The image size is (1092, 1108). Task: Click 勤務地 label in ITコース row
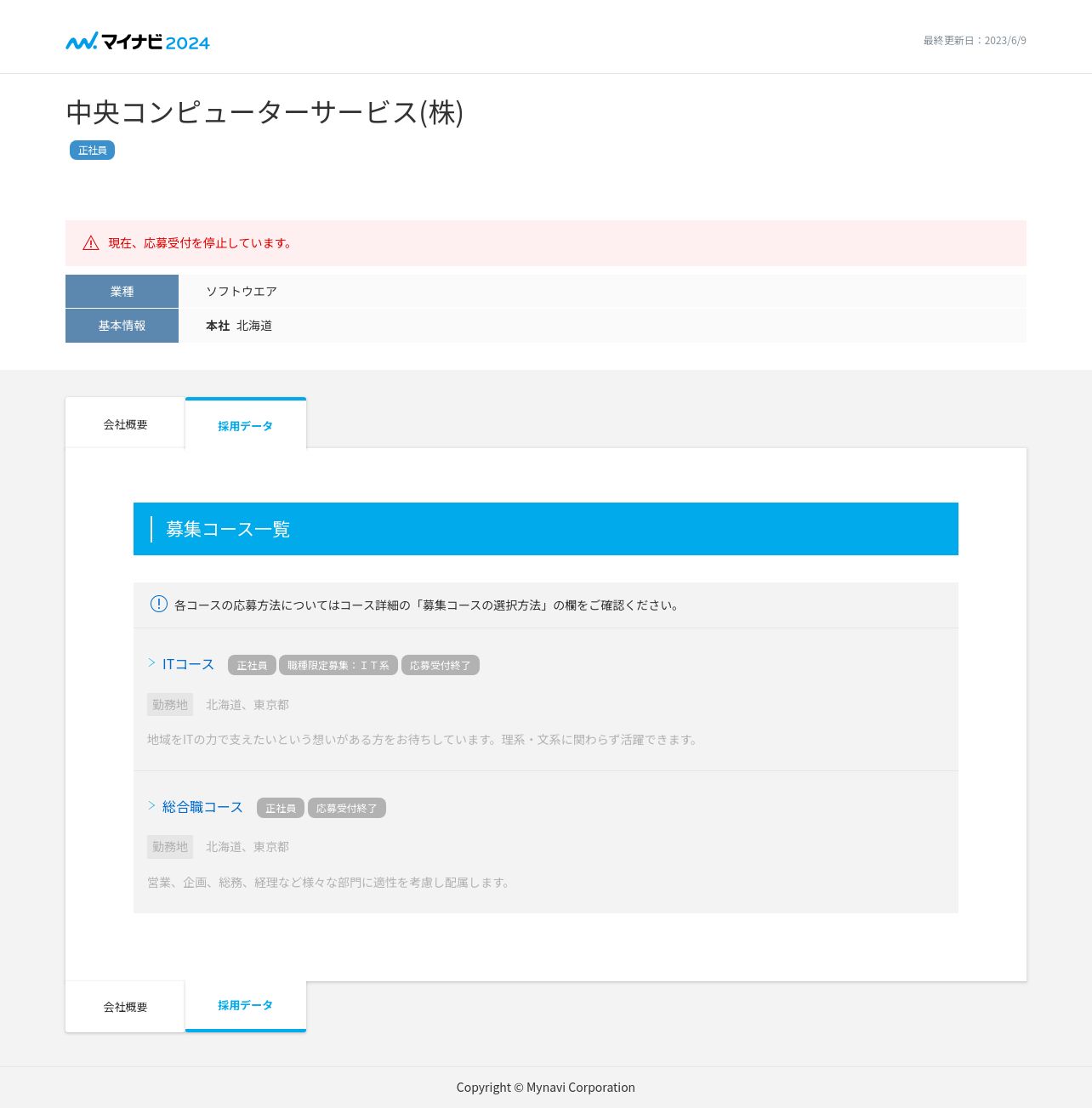170,704
